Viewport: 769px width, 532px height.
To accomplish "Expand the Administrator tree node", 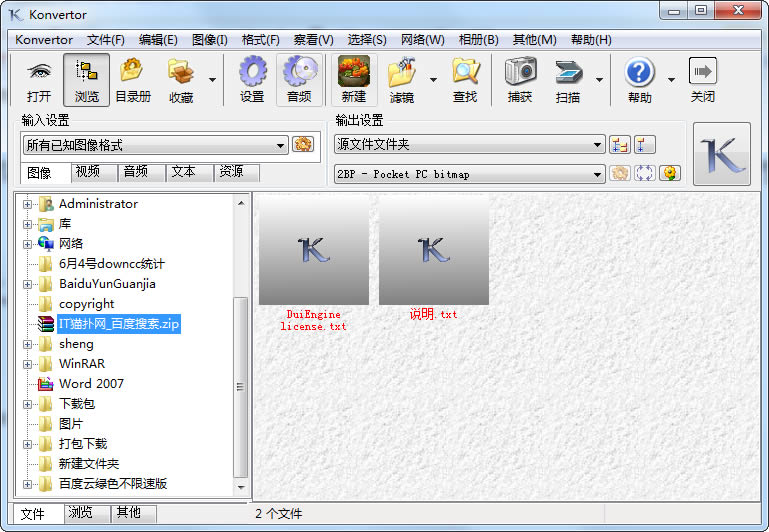I will point(27,204).
